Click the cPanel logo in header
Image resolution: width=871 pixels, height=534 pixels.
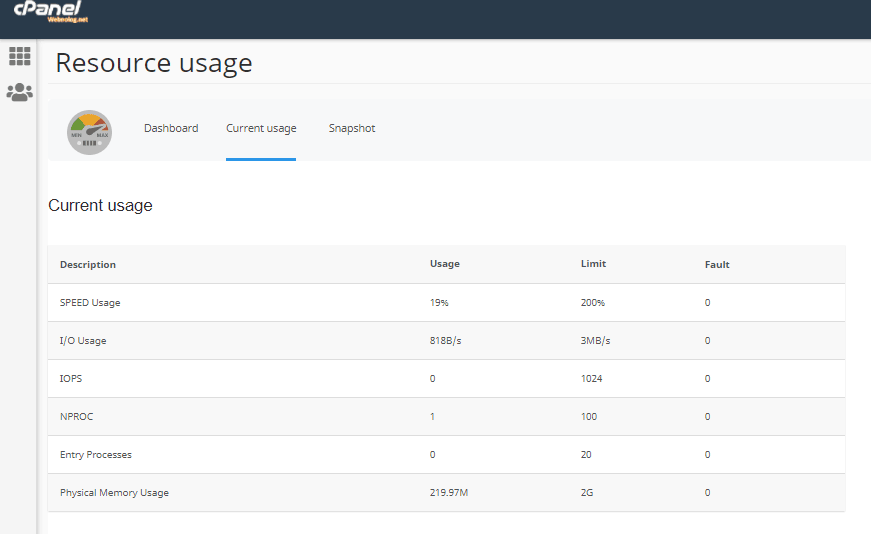click(x=51, y=11)
